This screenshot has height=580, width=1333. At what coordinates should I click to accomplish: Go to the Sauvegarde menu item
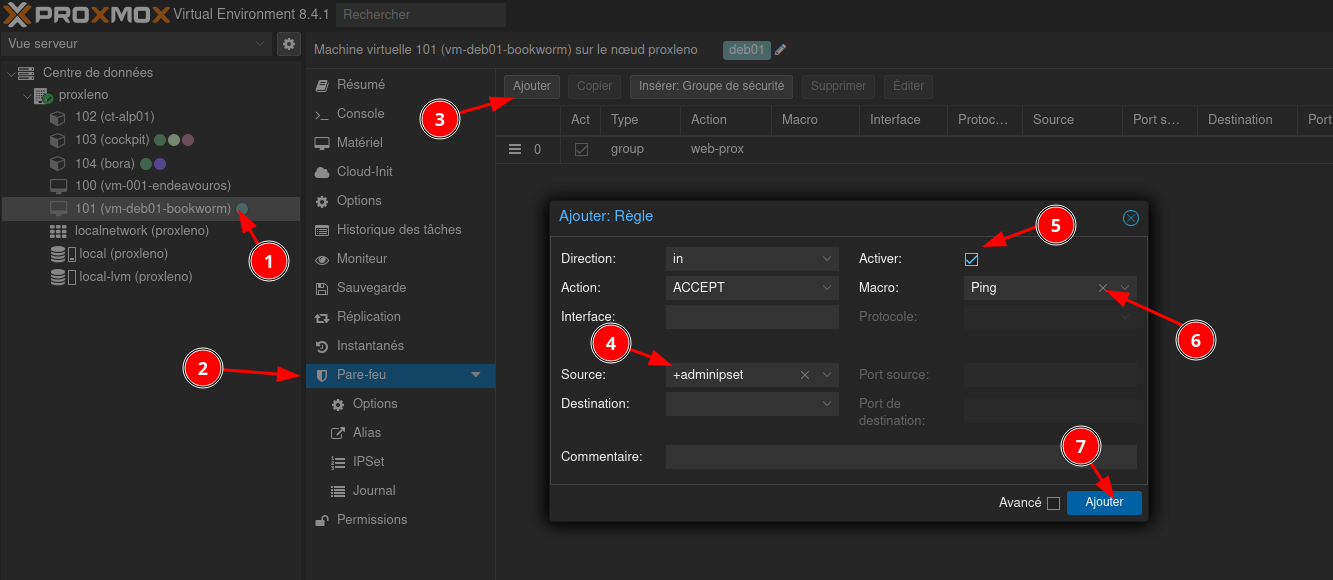coord(371,288)
